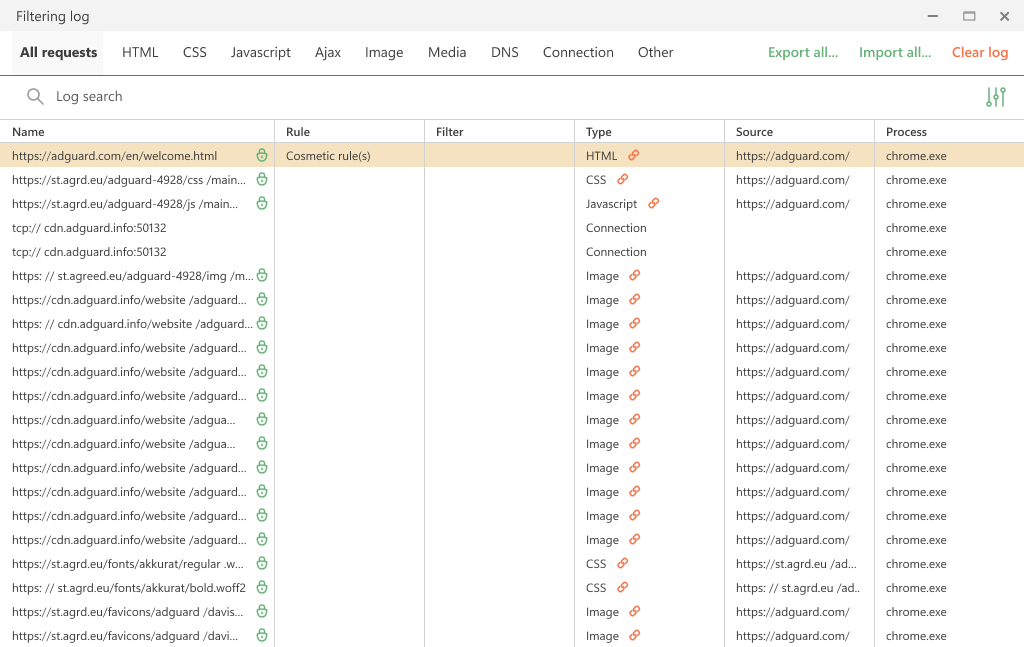This screenshot has height=647, width=1024.
Task: Select the Media filter tab
Action: point(446,52)
